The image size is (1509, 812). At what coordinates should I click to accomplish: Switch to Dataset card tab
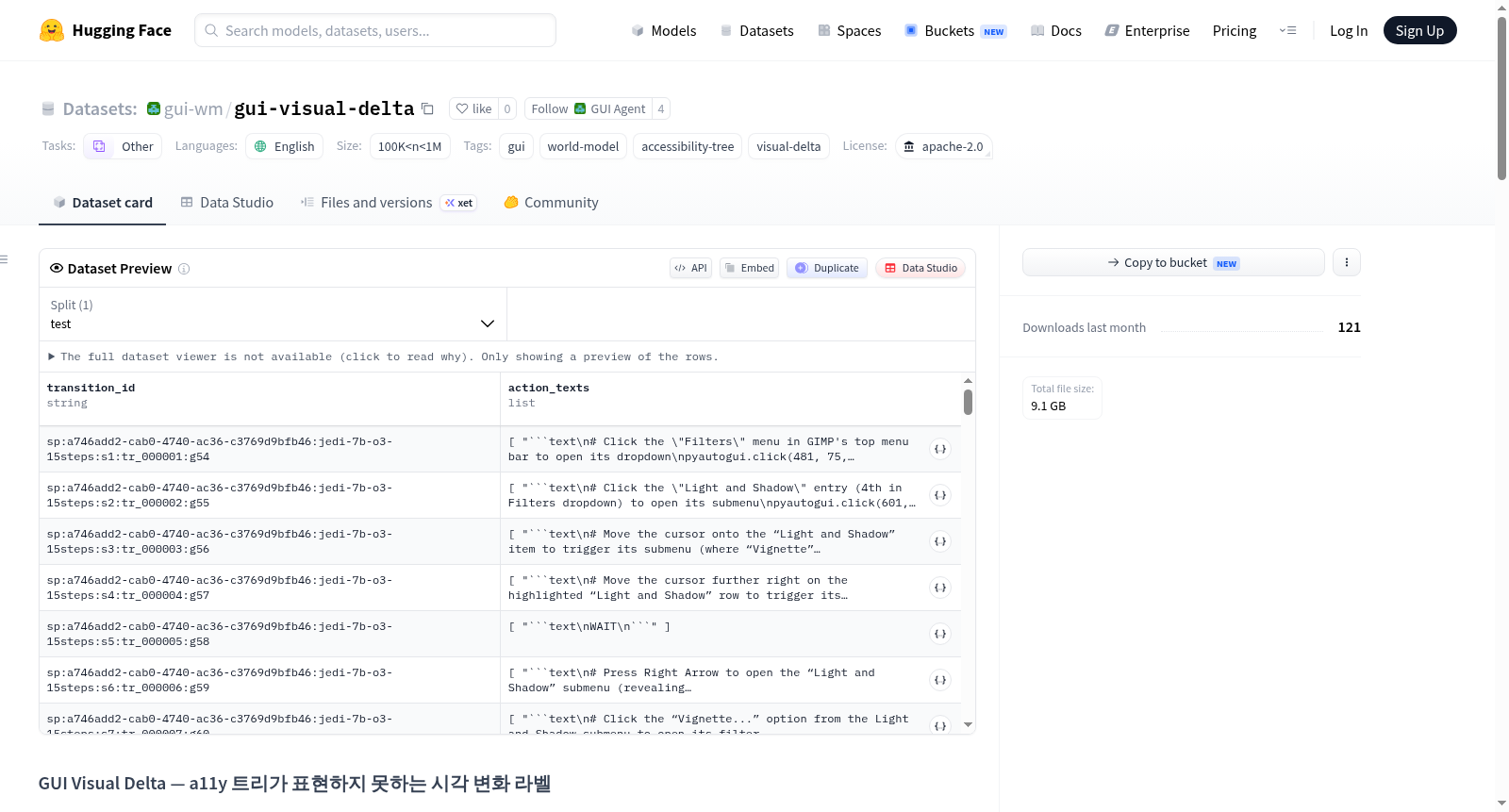click(x=103, y=202)
